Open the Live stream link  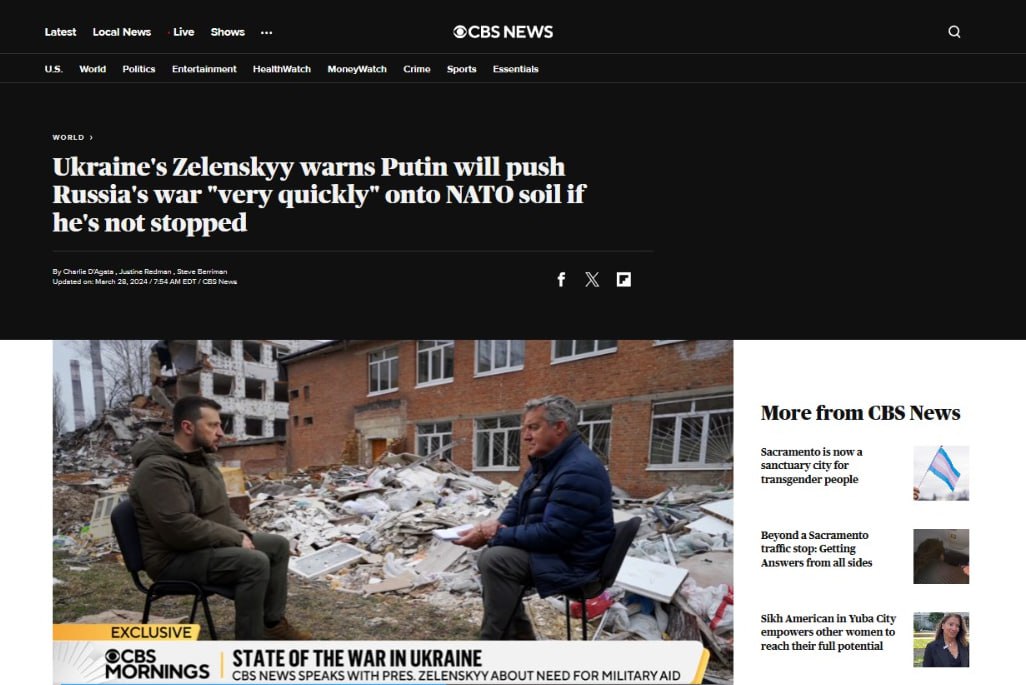click(181, 32)
